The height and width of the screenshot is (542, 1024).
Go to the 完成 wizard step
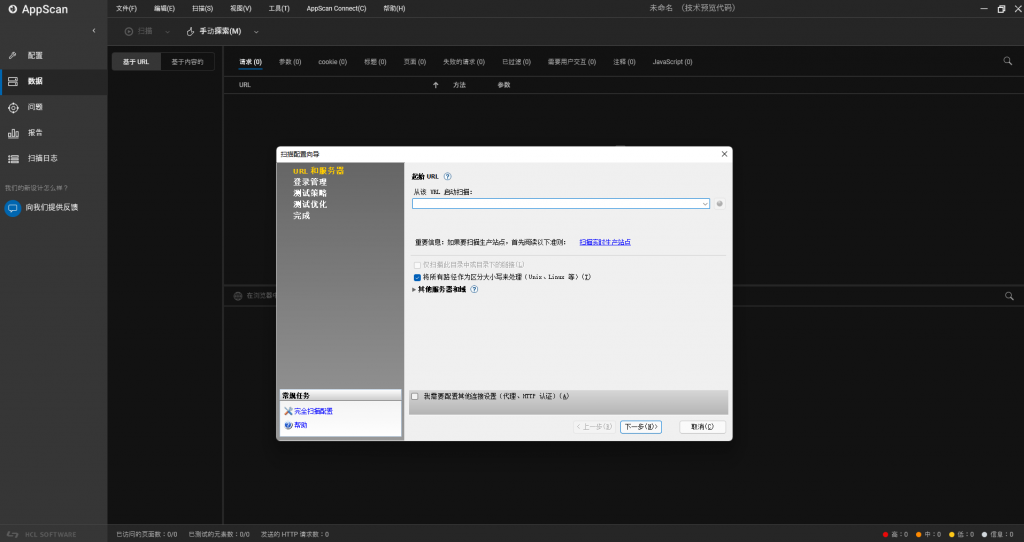click(x=301, y=215)
